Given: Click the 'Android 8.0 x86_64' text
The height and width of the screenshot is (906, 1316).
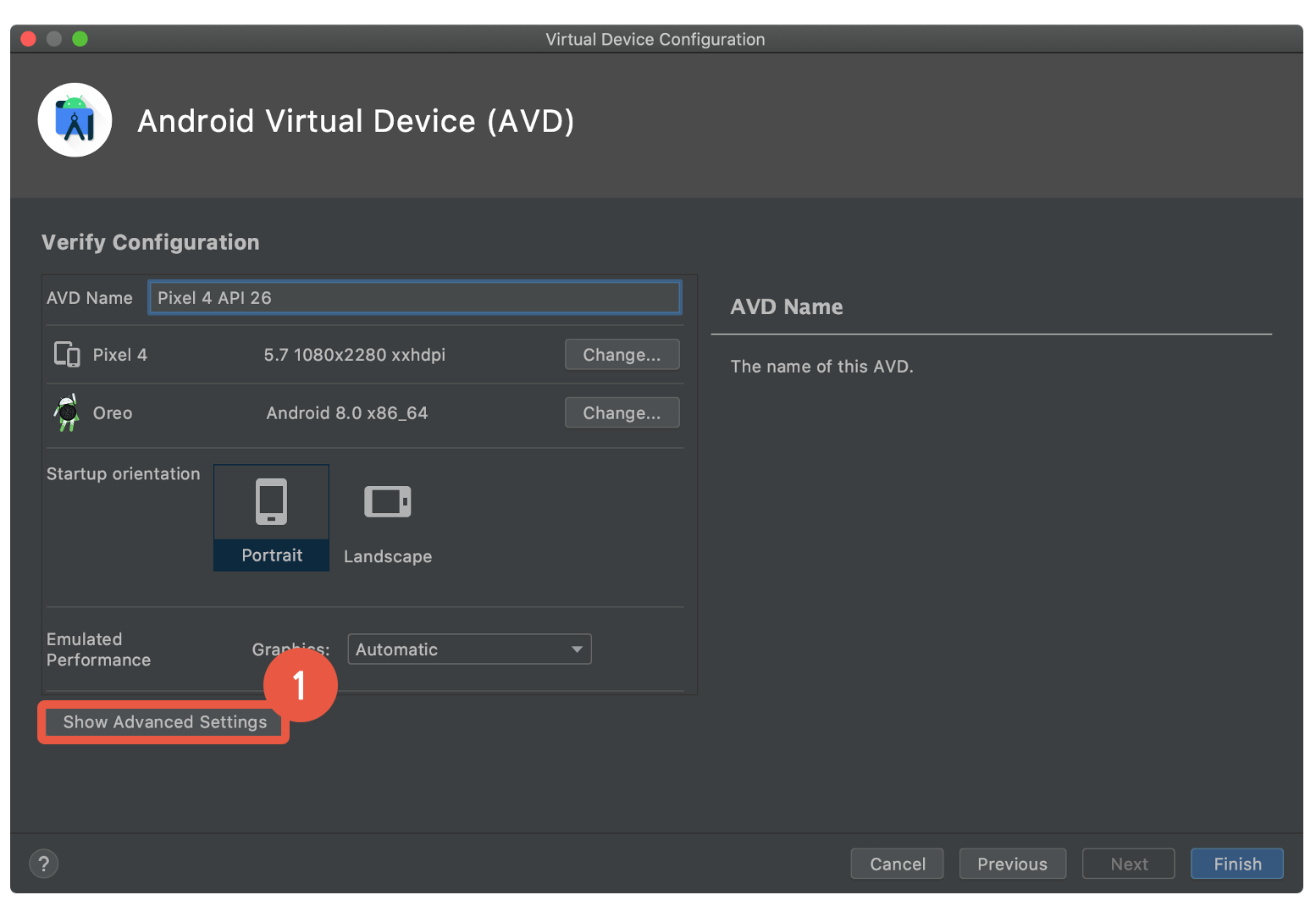Looking at the screenshot, I should click(346, 413).
